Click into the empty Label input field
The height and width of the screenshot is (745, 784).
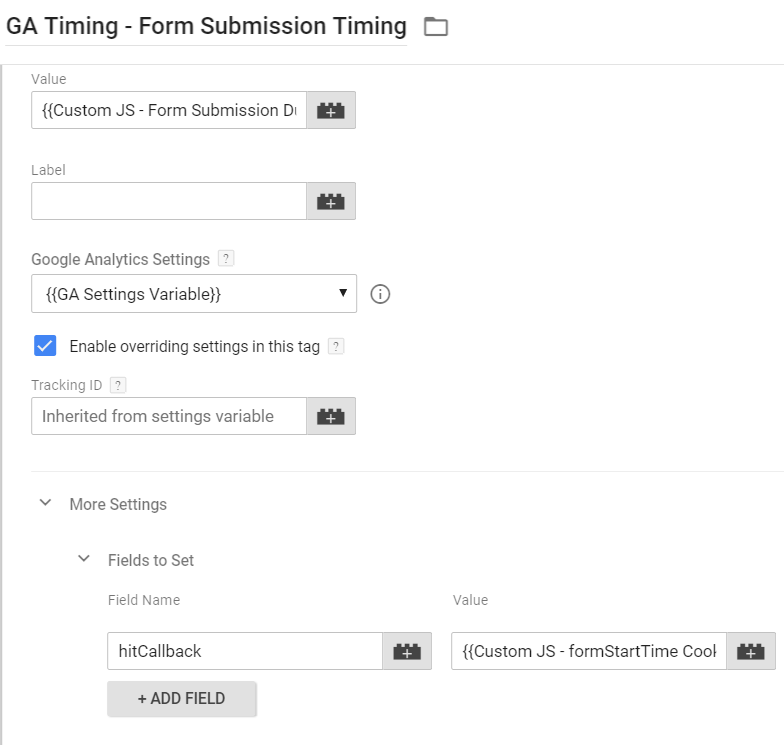tap(168, 201)
